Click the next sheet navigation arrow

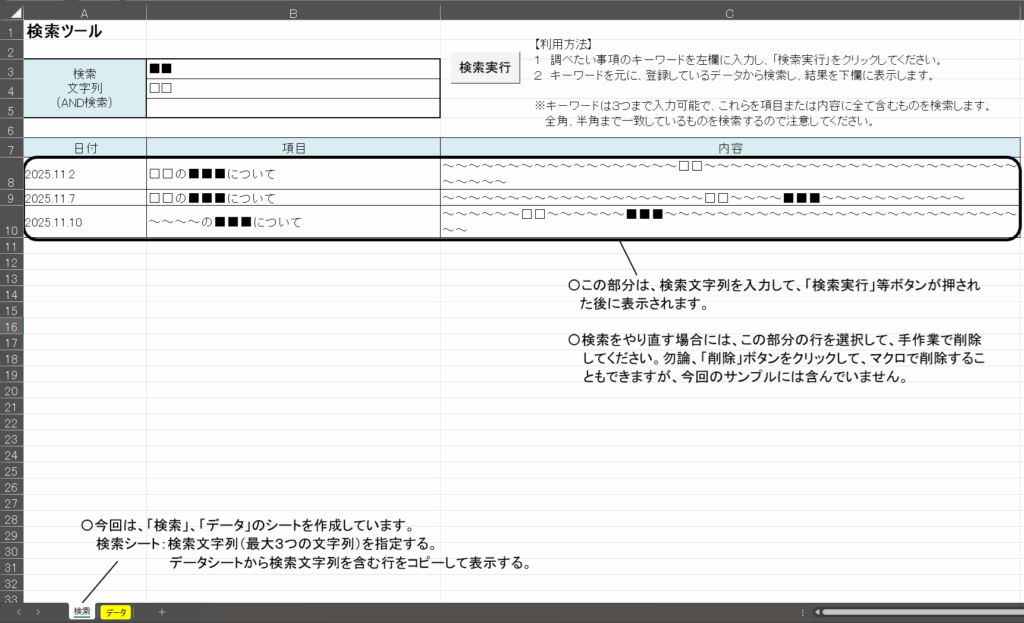38,611
